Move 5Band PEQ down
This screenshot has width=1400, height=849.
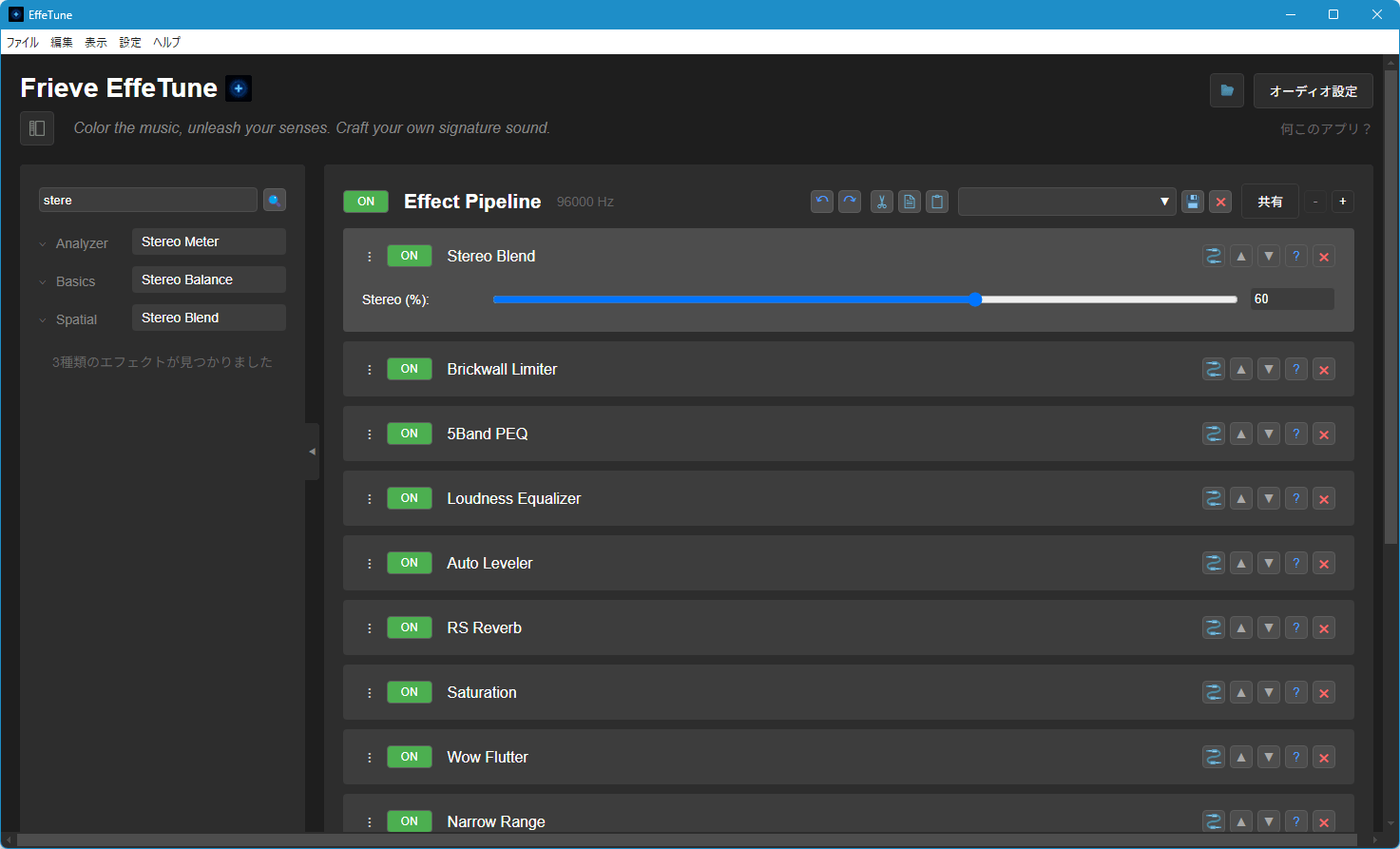tap(1269, 434)
